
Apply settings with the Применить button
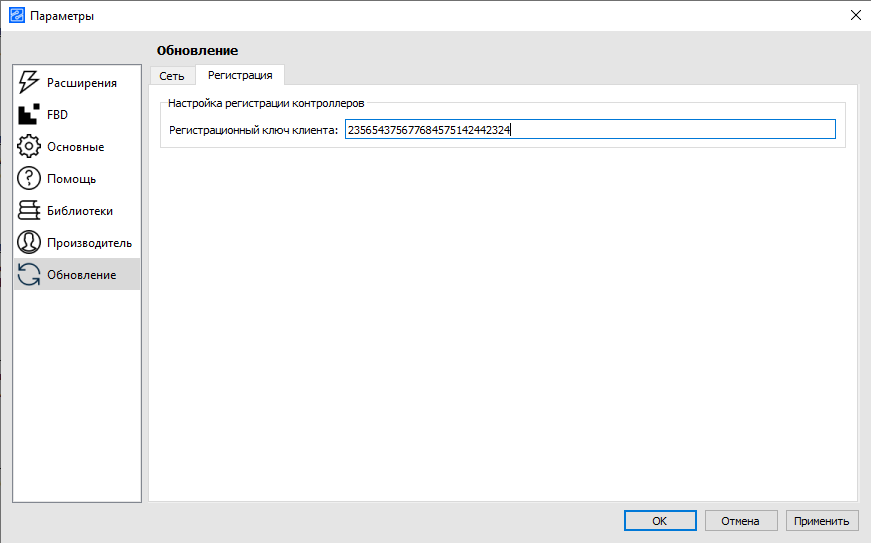(822, 521)
